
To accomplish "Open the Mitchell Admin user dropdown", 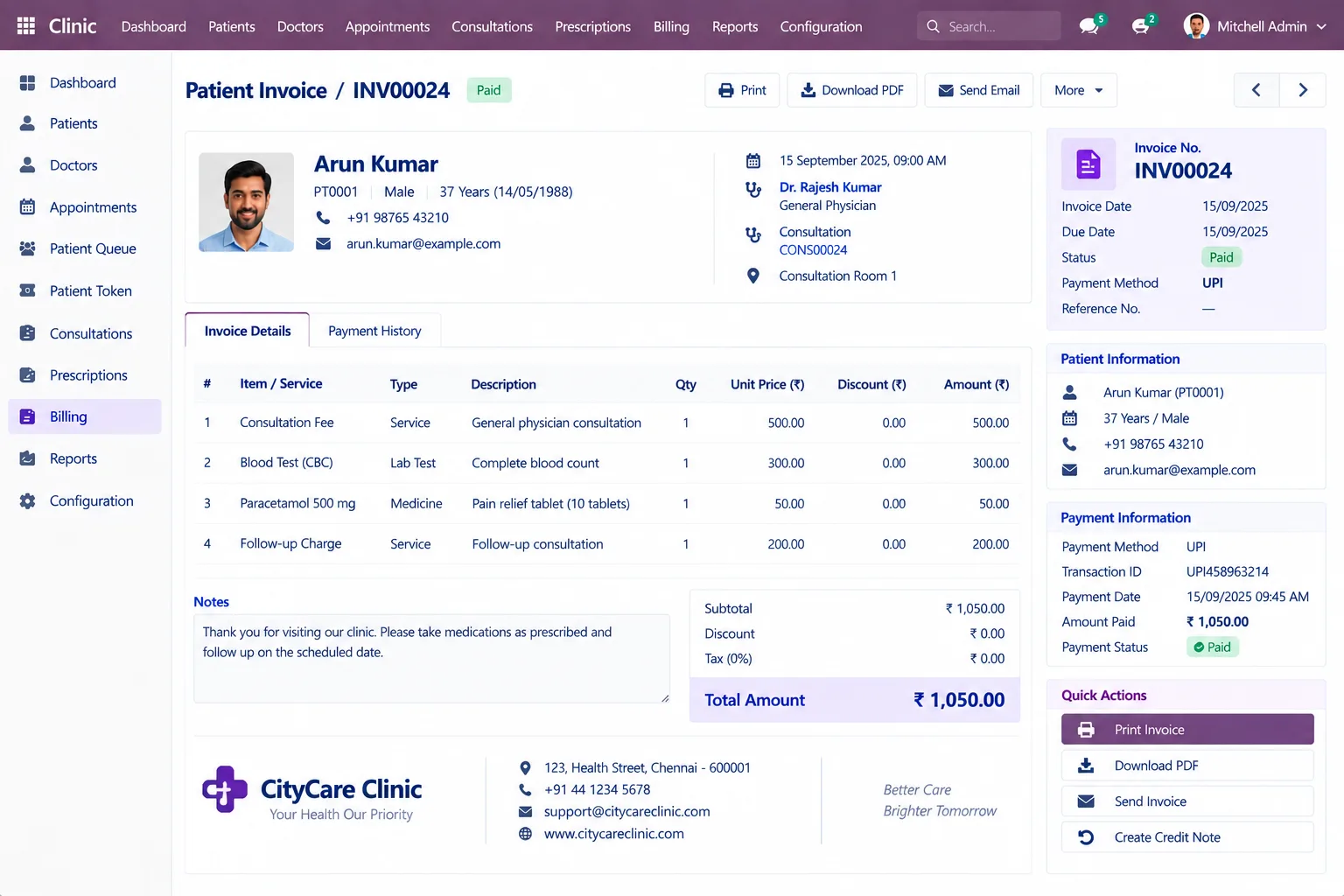I will coord(1255,26).
